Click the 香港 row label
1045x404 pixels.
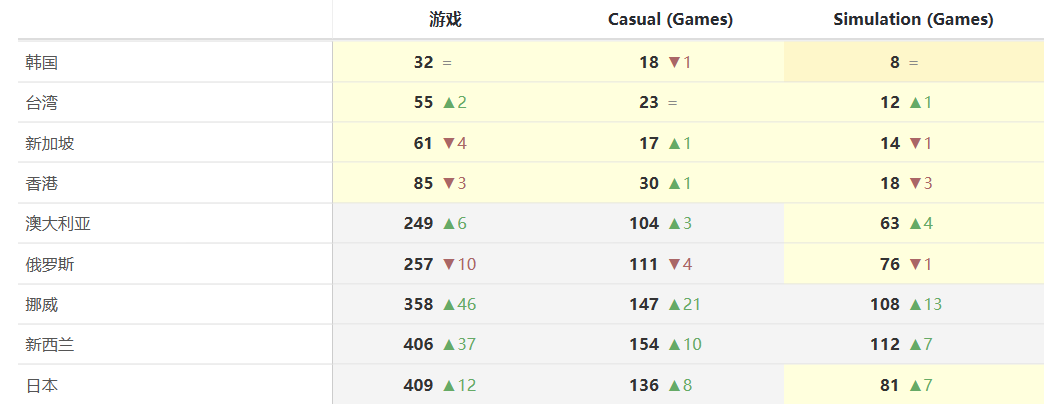[x=42, y=184]
